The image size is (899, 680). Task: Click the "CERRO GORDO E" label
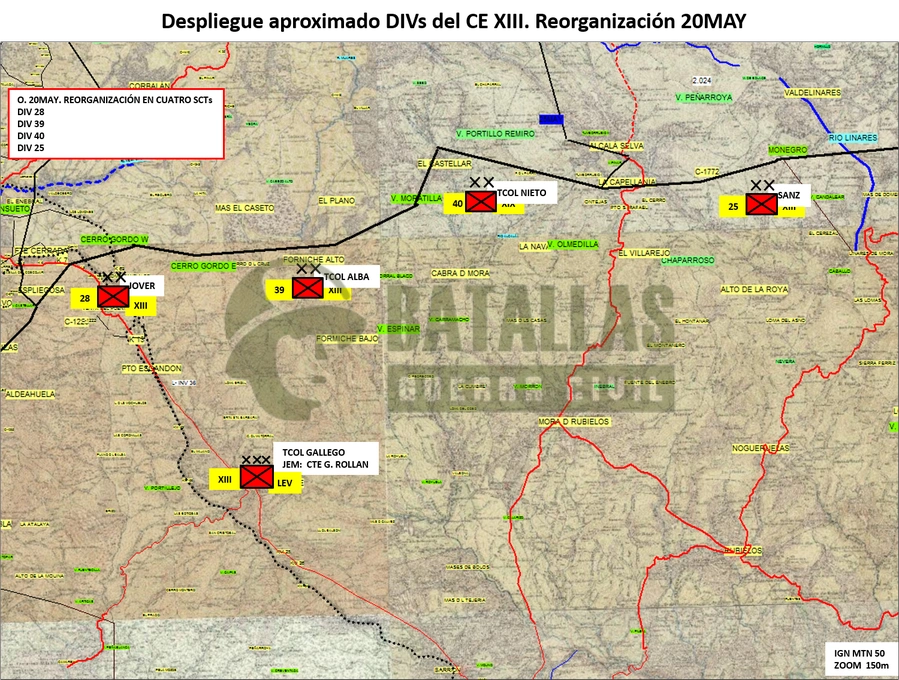point(204,266)
